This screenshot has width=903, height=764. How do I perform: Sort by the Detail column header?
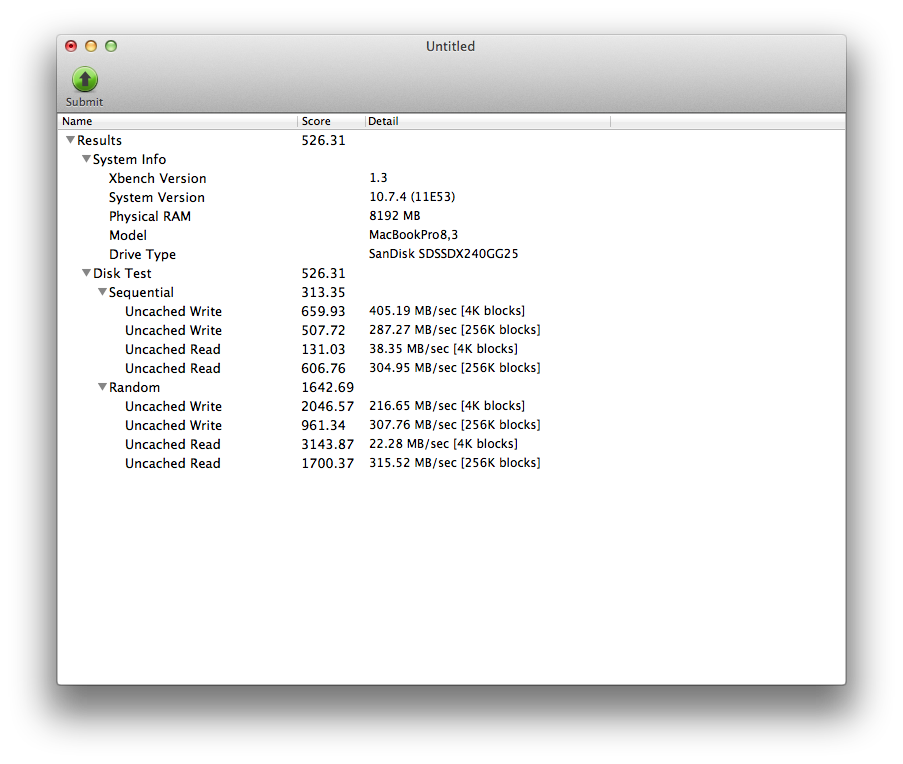[x=488, y=121]
